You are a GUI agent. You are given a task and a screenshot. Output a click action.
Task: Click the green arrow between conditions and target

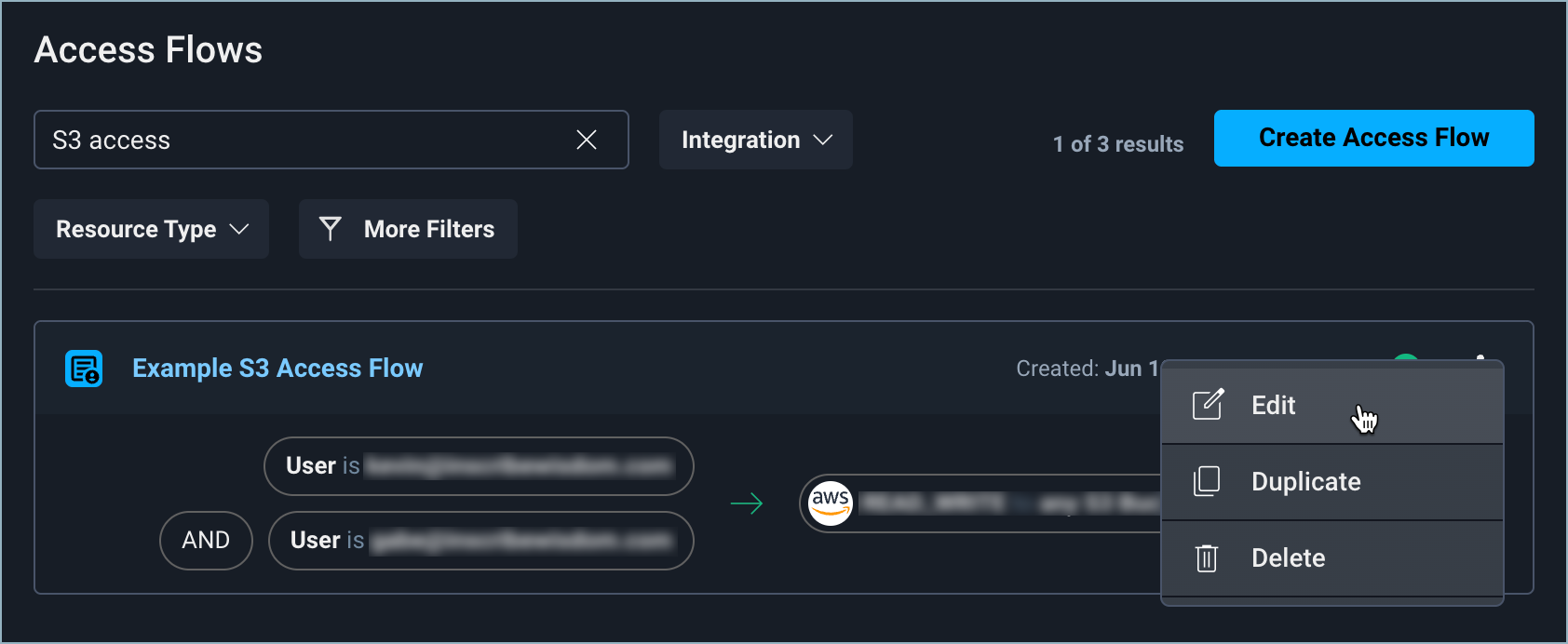point(747,503)
